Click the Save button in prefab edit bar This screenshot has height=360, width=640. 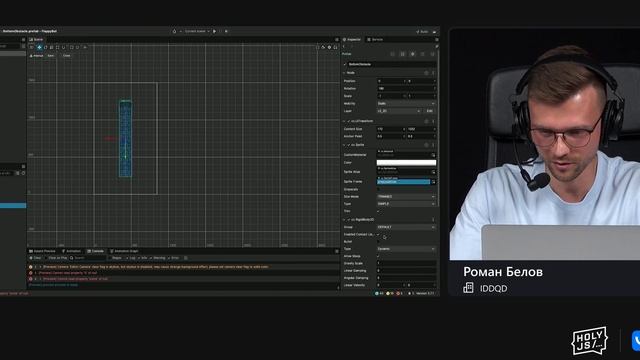tap(51, 56)
